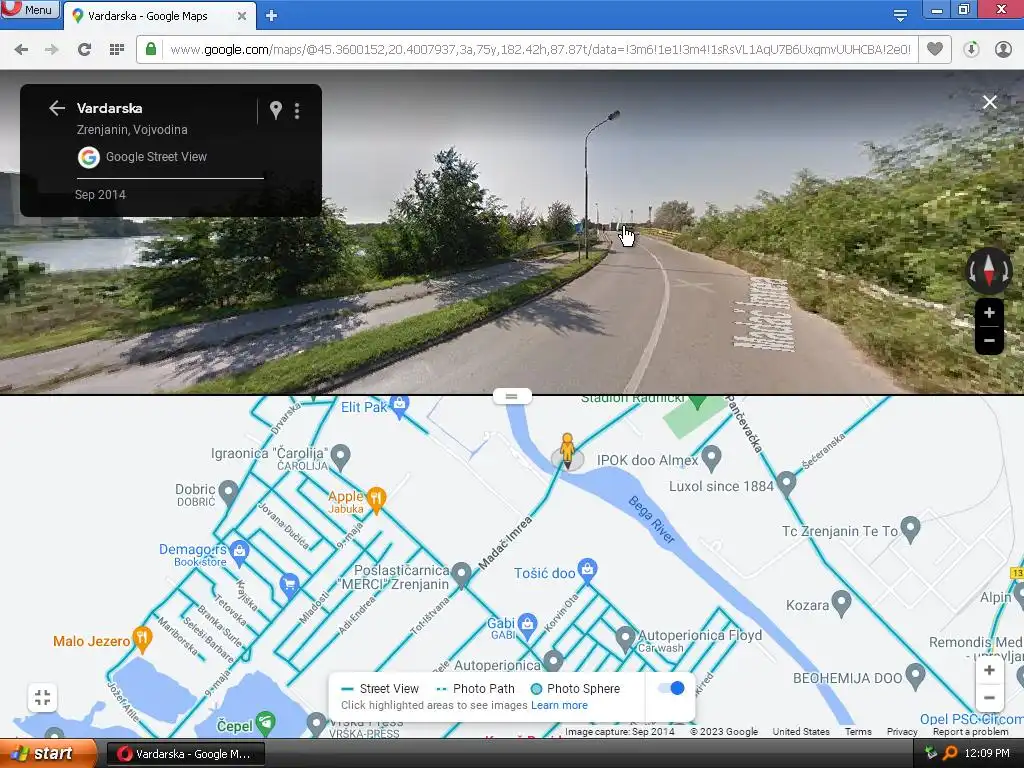Select the Kozara map pin

click(841, 603)
